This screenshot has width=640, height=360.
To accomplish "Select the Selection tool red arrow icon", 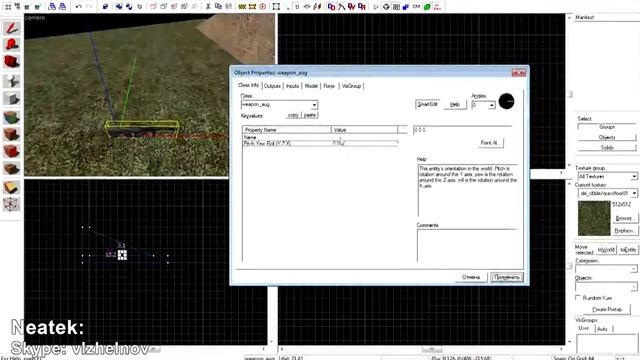I will pos(11,28).
